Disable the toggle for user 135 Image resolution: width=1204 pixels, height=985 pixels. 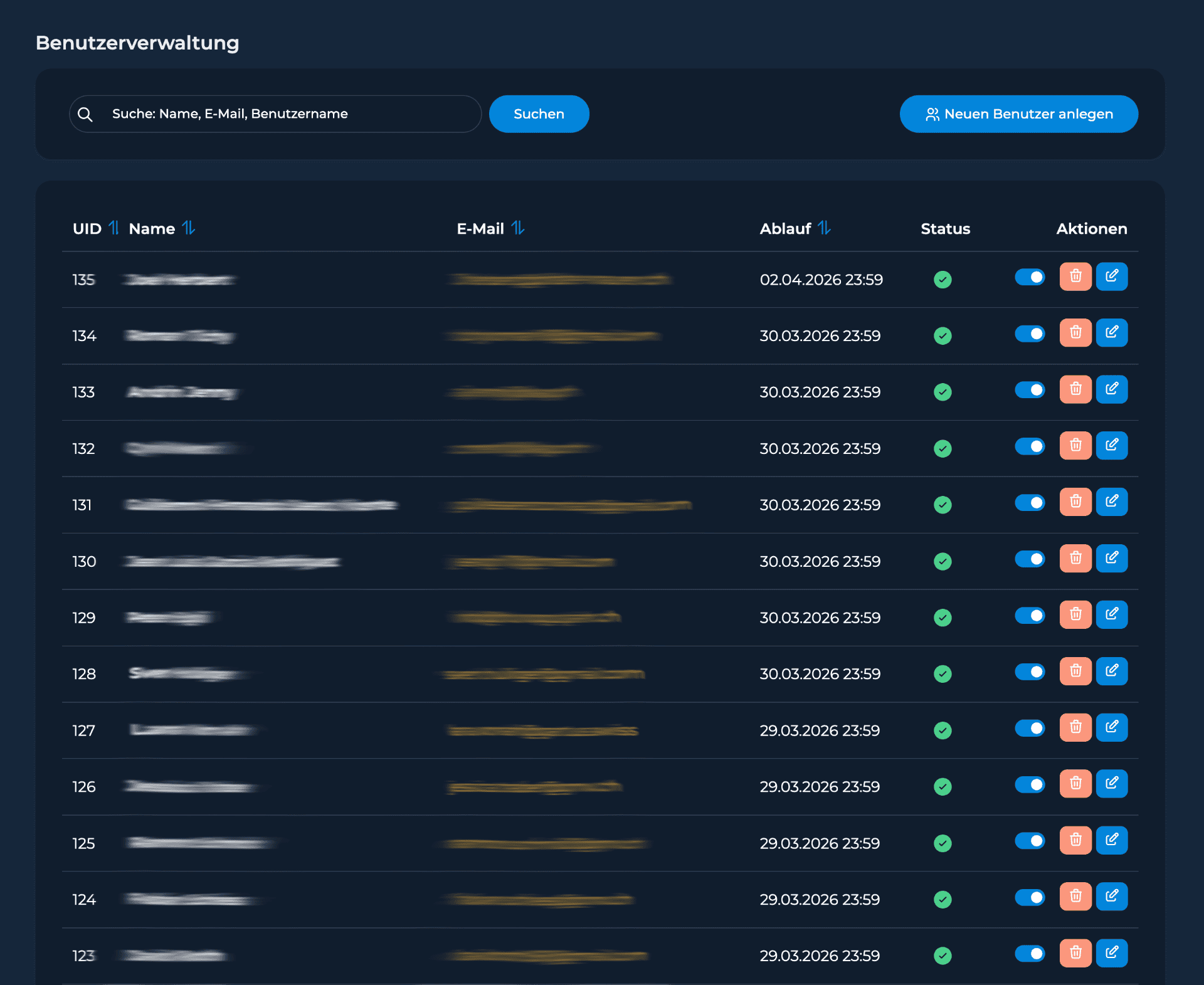pos(1029,277)
